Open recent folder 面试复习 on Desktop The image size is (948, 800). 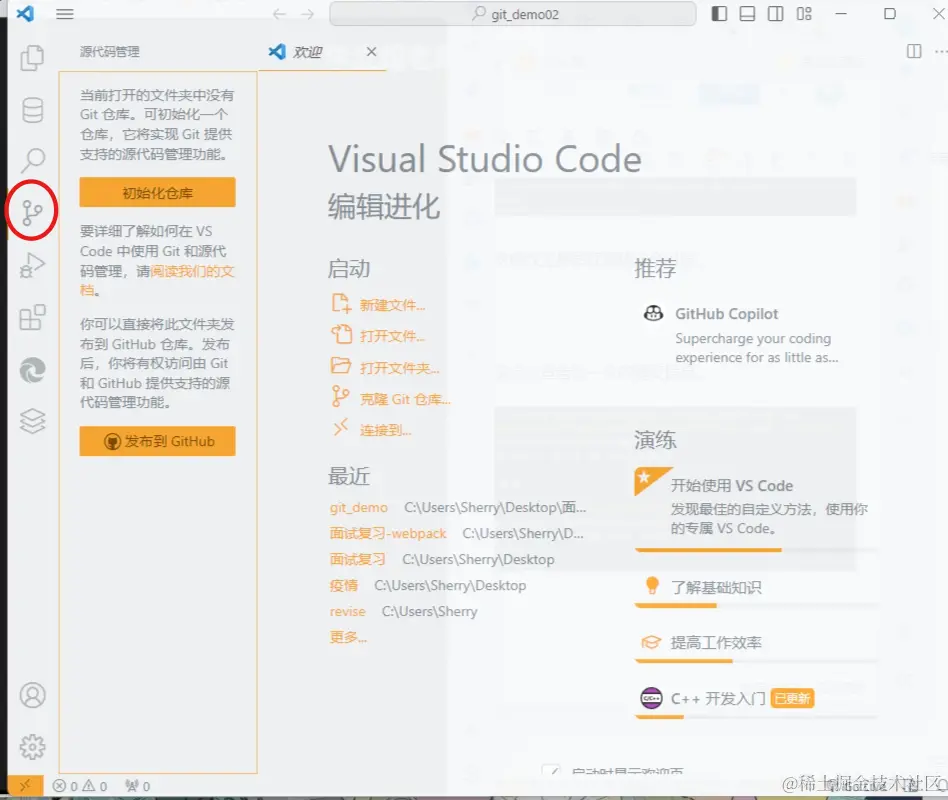357,559
